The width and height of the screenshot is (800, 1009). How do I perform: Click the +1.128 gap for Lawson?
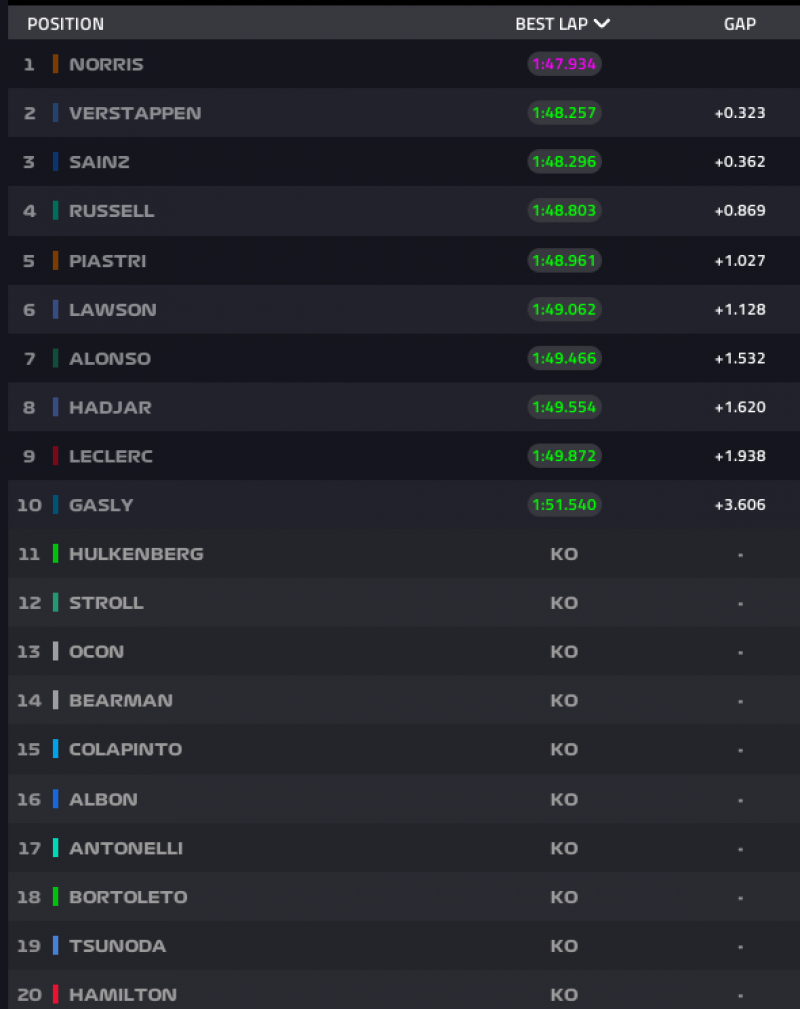740,310
